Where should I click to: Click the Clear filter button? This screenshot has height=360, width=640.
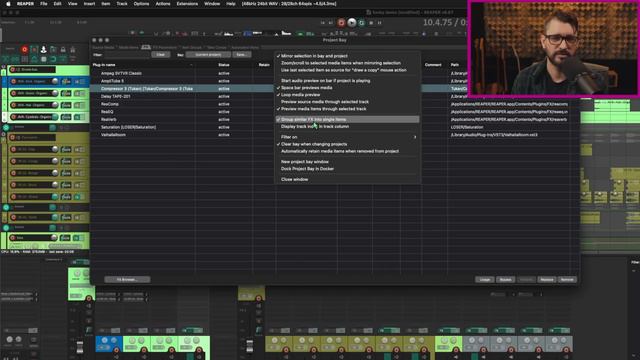pyautogui.click(x=160, y=55)
